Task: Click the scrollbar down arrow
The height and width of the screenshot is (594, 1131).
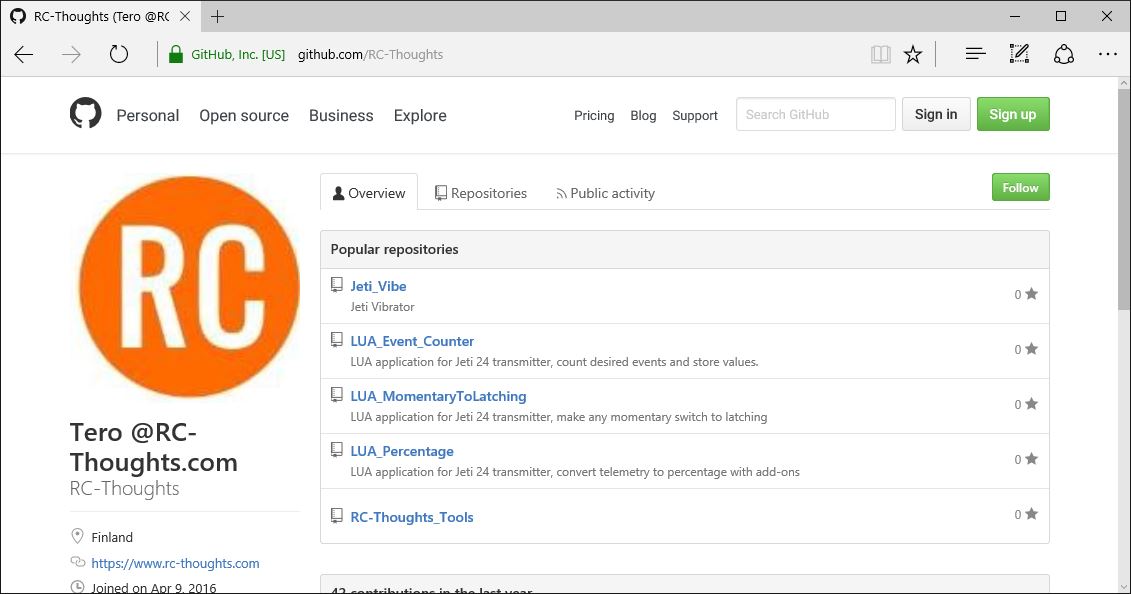Action: [x=1124, y=587]
